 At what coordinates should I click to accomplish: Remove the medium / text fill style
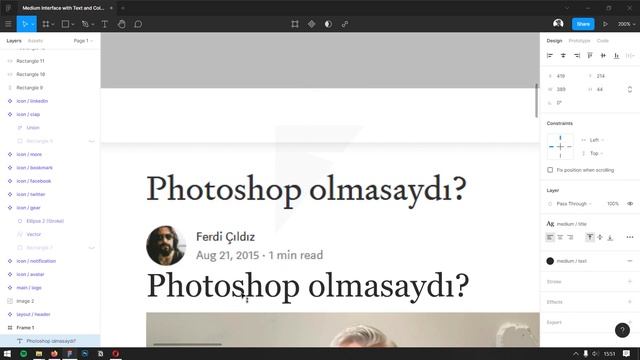[x=630, y=261]
